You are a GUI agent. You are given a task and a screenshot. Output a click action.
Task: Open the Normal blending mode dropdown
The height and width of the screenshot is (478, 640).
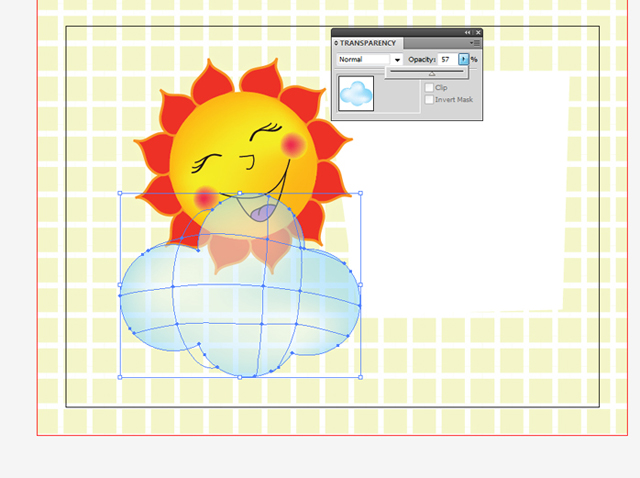coord(370,59)
